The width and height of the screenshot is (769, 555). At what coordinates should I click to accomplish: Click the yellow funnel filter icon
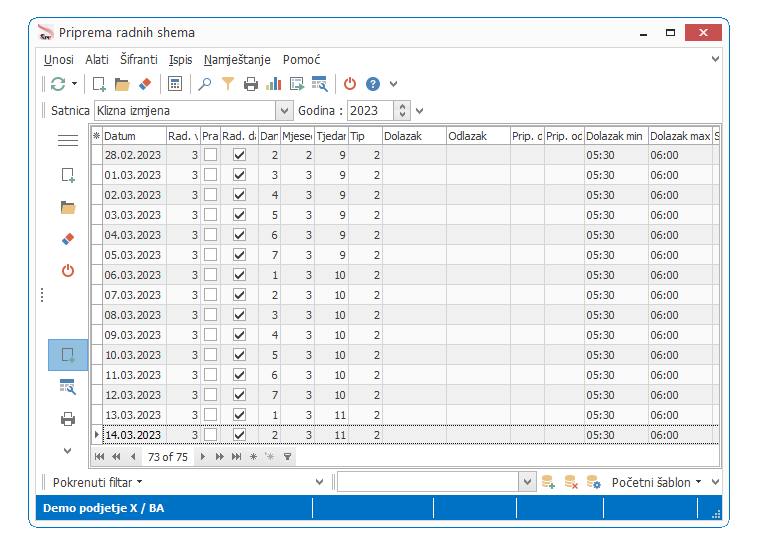coord(228,84)
